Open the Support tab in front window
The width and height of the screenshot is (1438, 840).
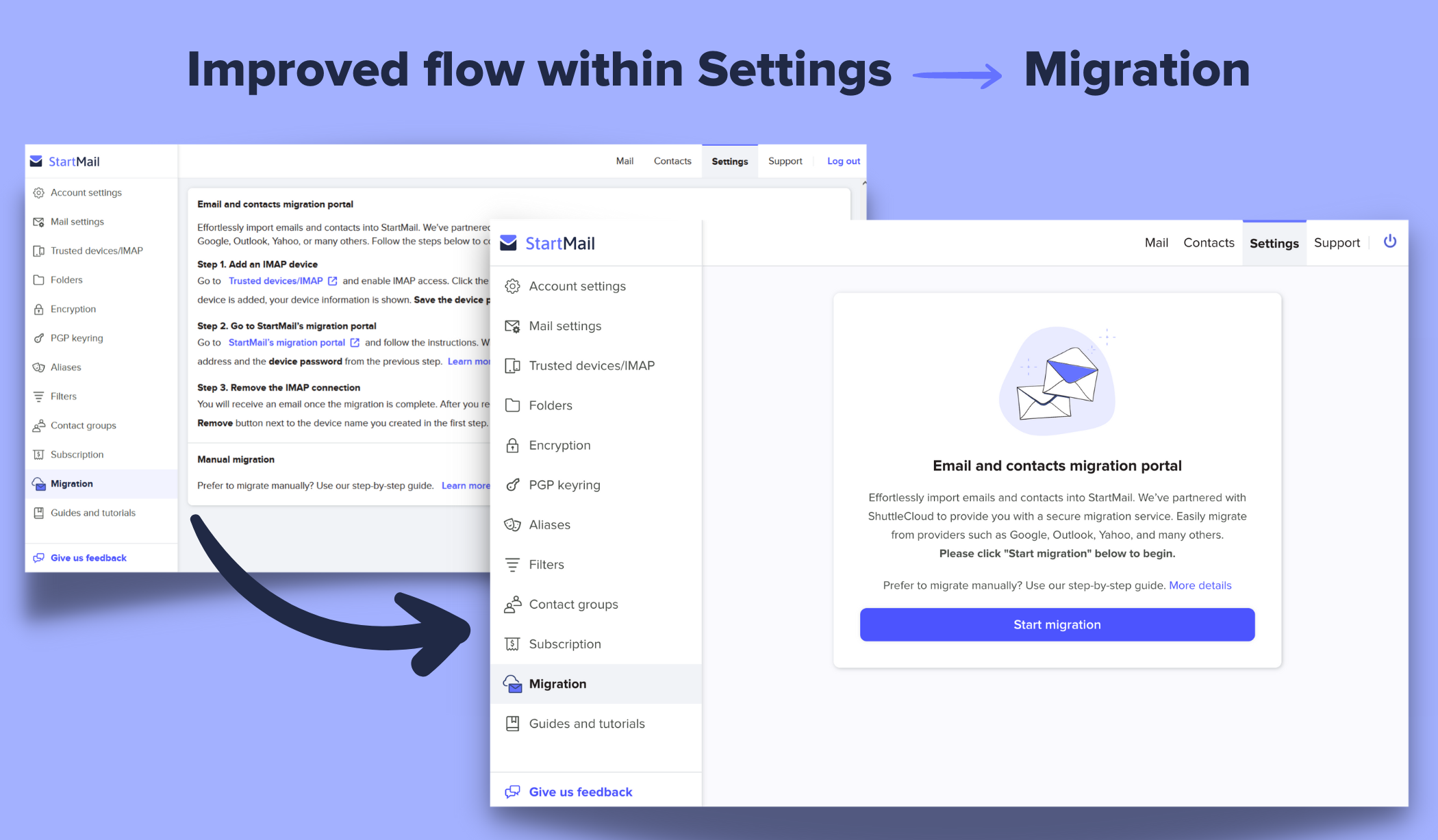click(x=1337, y=242)
